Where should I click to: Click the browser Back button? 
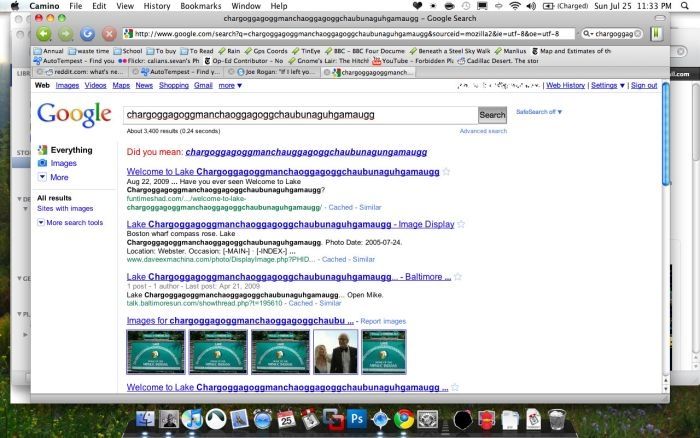(44, 33)
